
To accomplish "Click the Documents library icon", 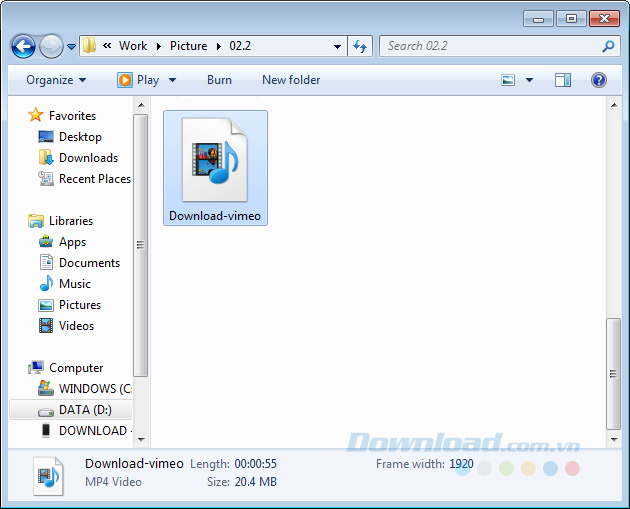I will (x=46, y=262).
